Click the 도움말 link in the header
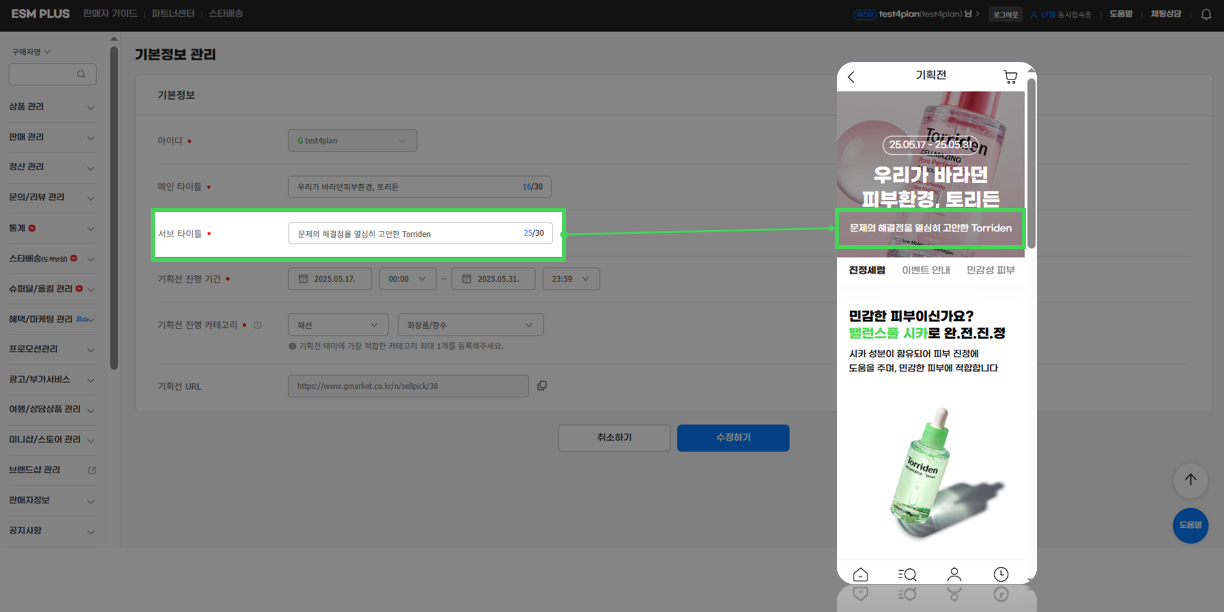 [x=1123, y=14]
